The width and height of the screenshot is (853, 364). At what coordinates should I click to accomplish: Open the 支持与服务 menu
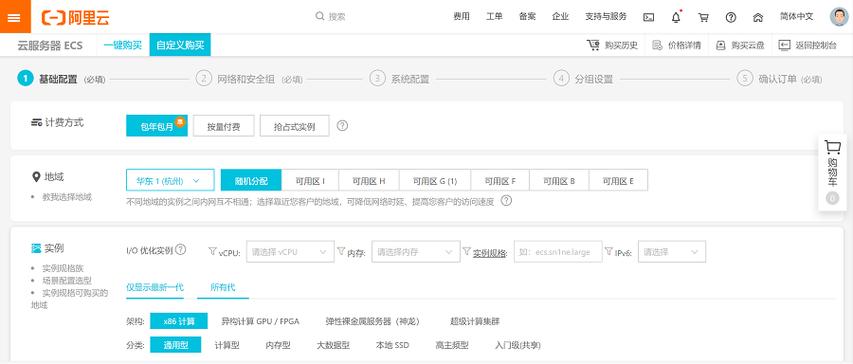point(605,16)
